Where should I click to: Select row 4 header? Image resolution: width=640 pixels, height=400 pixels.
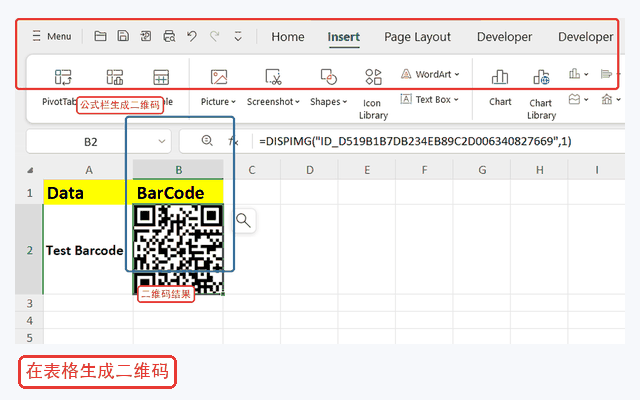point(29,320)
